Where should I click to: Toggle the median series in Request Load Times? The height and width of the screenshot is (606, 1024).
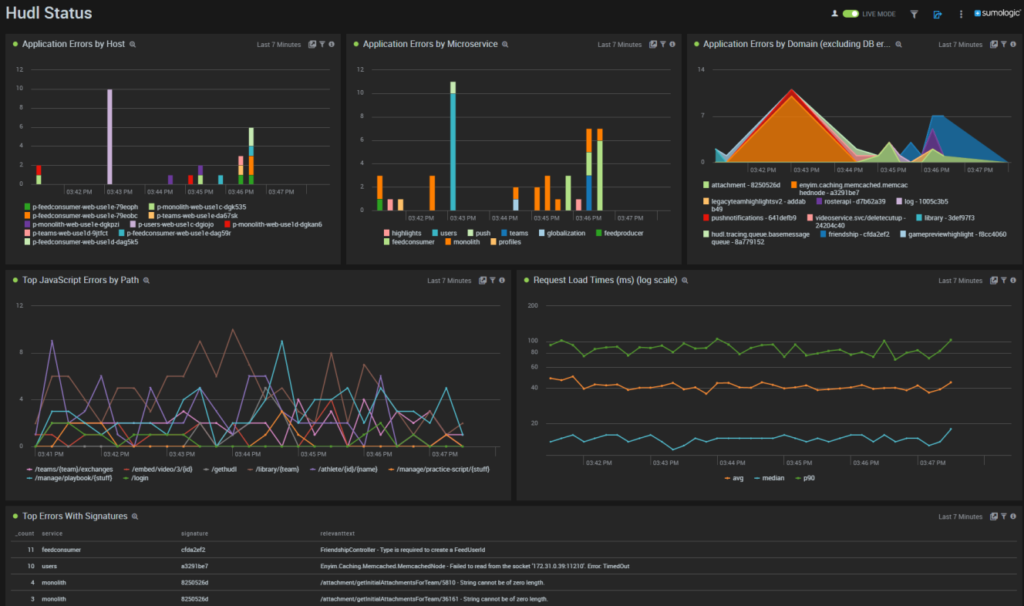769,478
